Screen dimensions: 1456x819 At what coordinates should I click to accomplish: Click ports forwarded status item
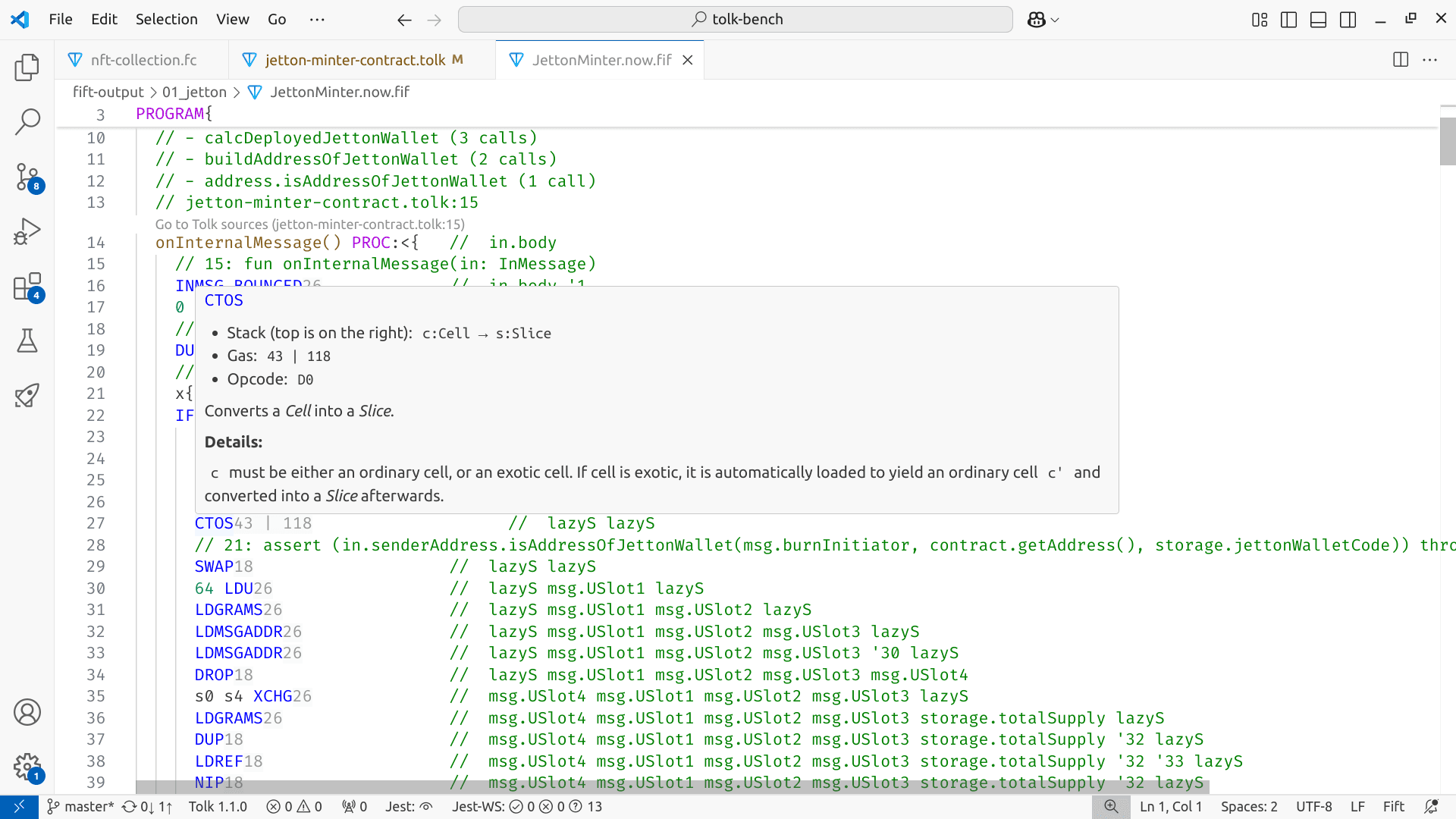click(x=354, y=807)
